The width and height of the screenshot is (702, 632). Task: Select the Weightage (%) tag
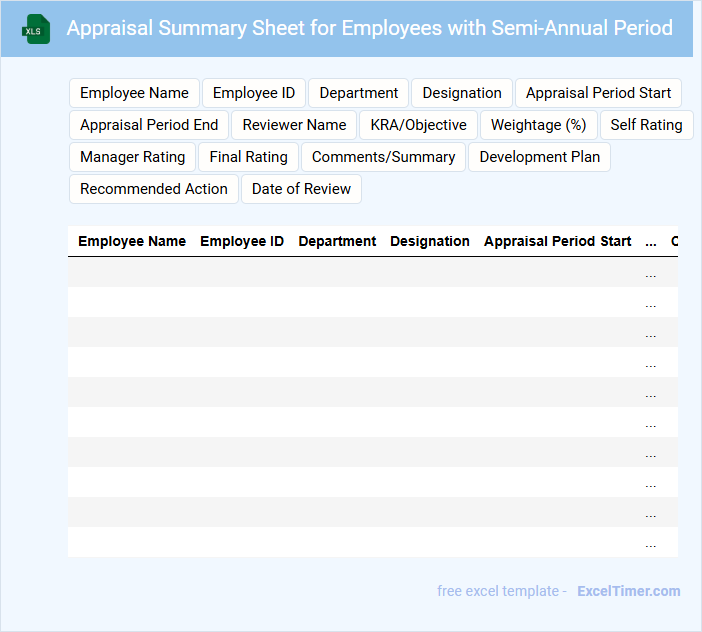tap(538, 125)
